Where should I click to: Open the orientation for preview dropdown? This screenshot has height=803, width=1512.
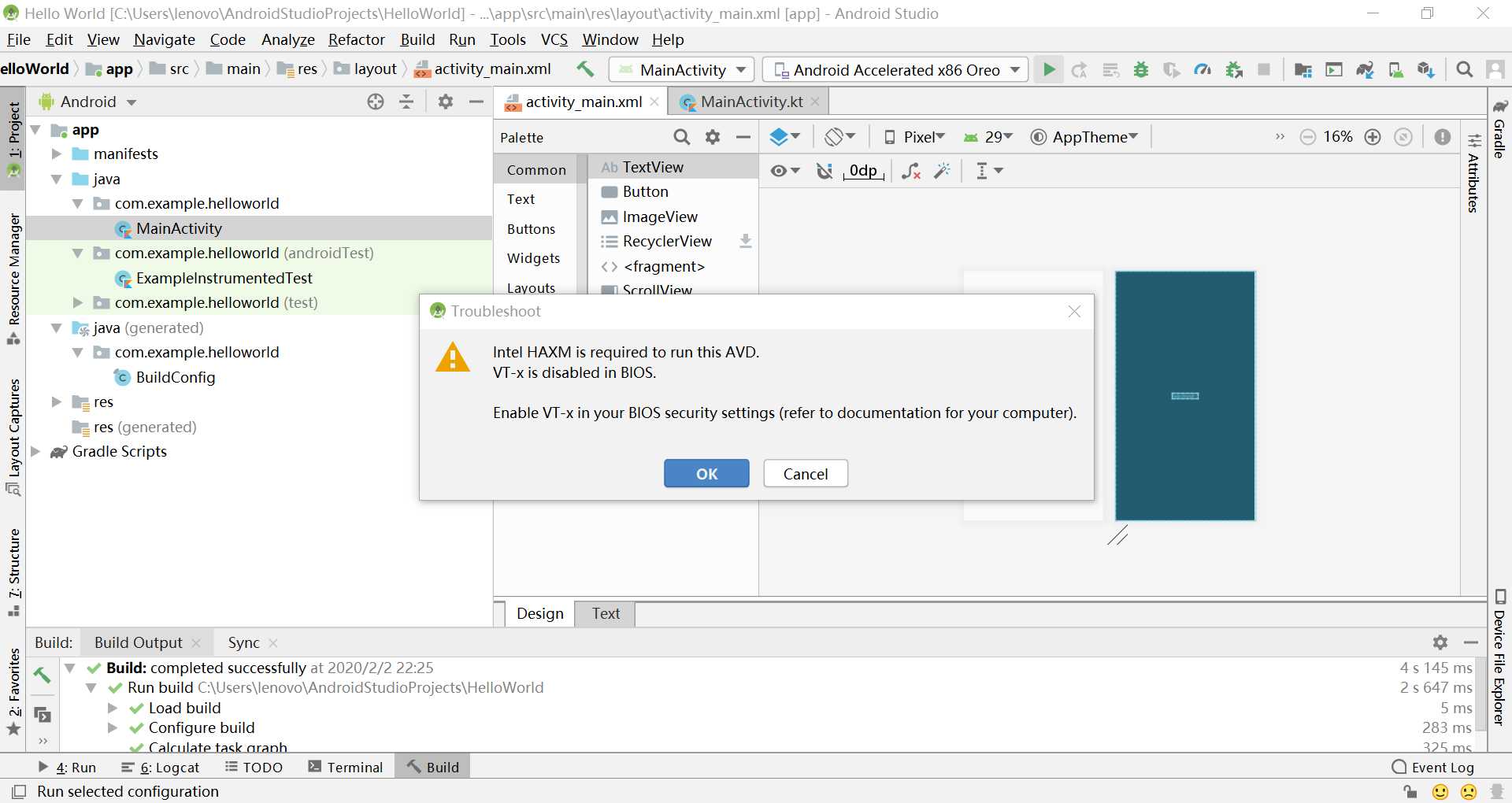(839, 137)
